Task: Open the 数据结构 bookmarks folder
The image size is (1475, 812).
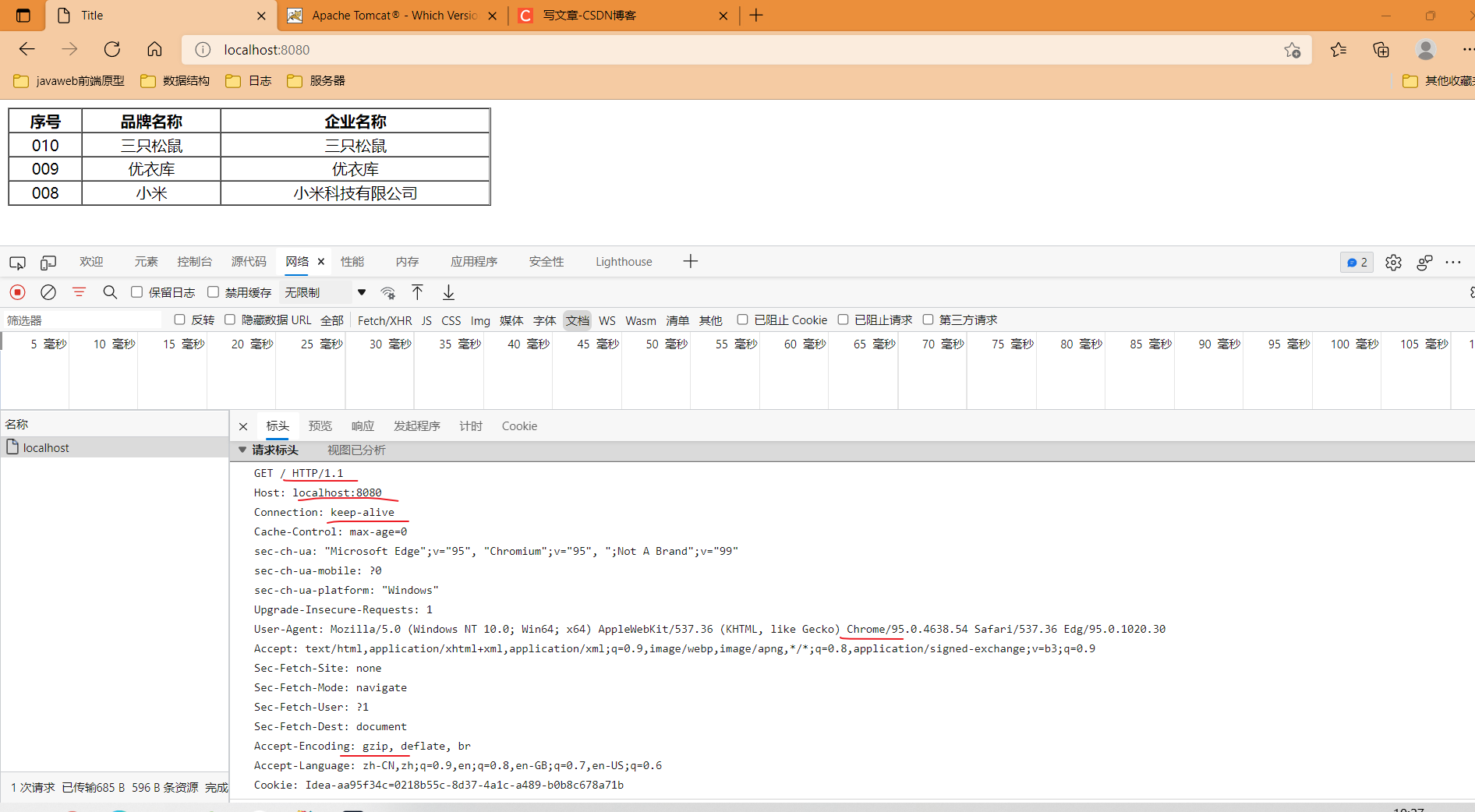Action: point(175,81)
